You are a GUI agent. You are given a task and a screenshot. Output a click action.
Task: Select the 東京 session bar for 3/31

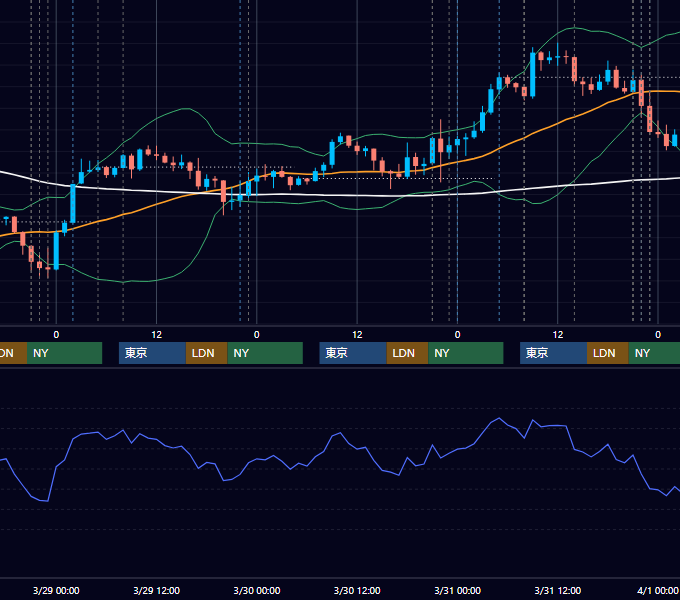click(x=553, y=353)
